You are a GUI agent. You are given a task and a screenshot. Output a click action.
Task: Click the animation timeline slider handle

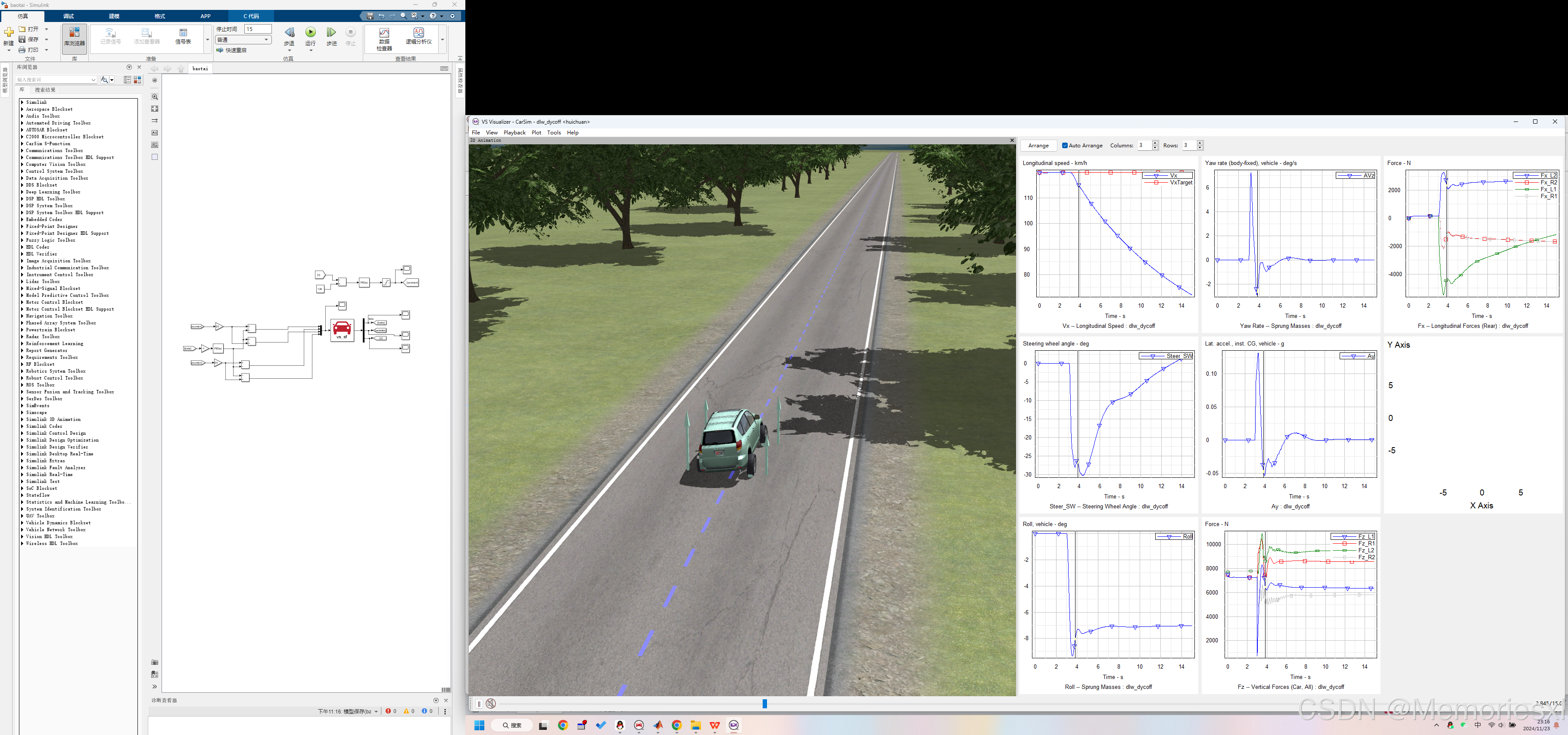point(764,704)
